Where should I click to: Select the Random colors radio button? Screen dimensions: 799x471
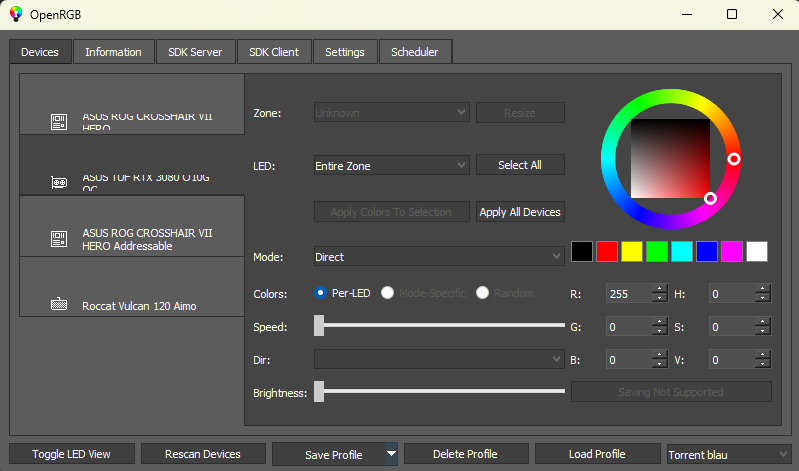coord(482,293)
